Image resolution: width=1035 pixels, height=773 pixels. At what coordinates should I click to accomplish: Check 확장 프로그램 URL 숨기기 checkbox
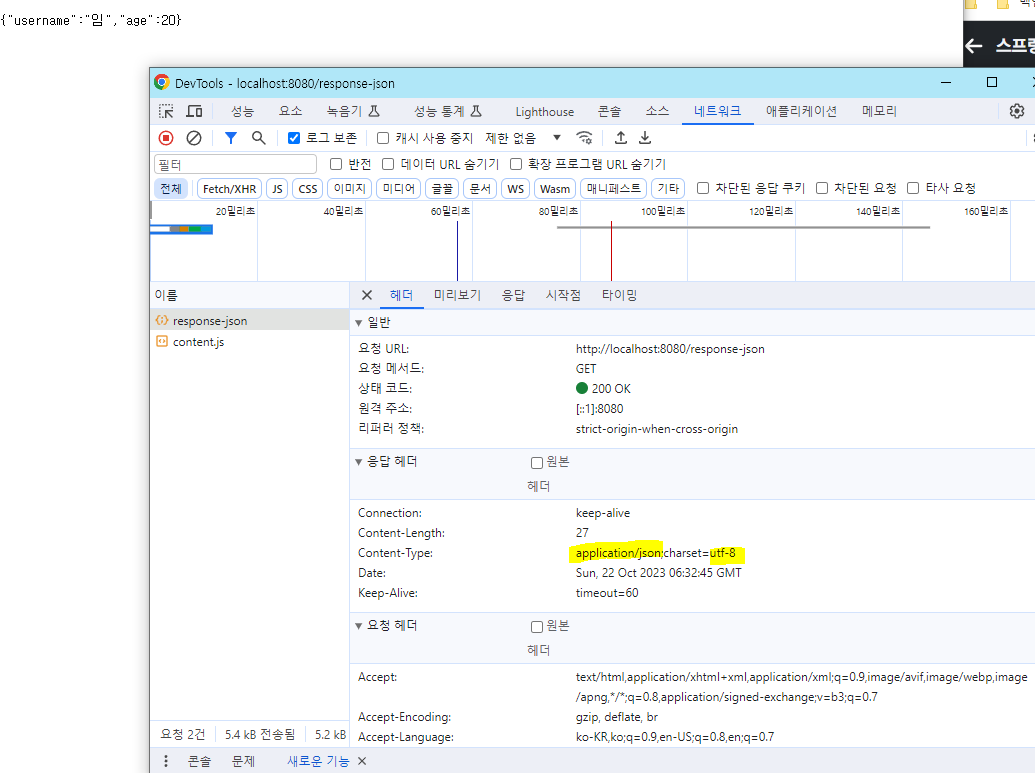click(x=516, y=164)
